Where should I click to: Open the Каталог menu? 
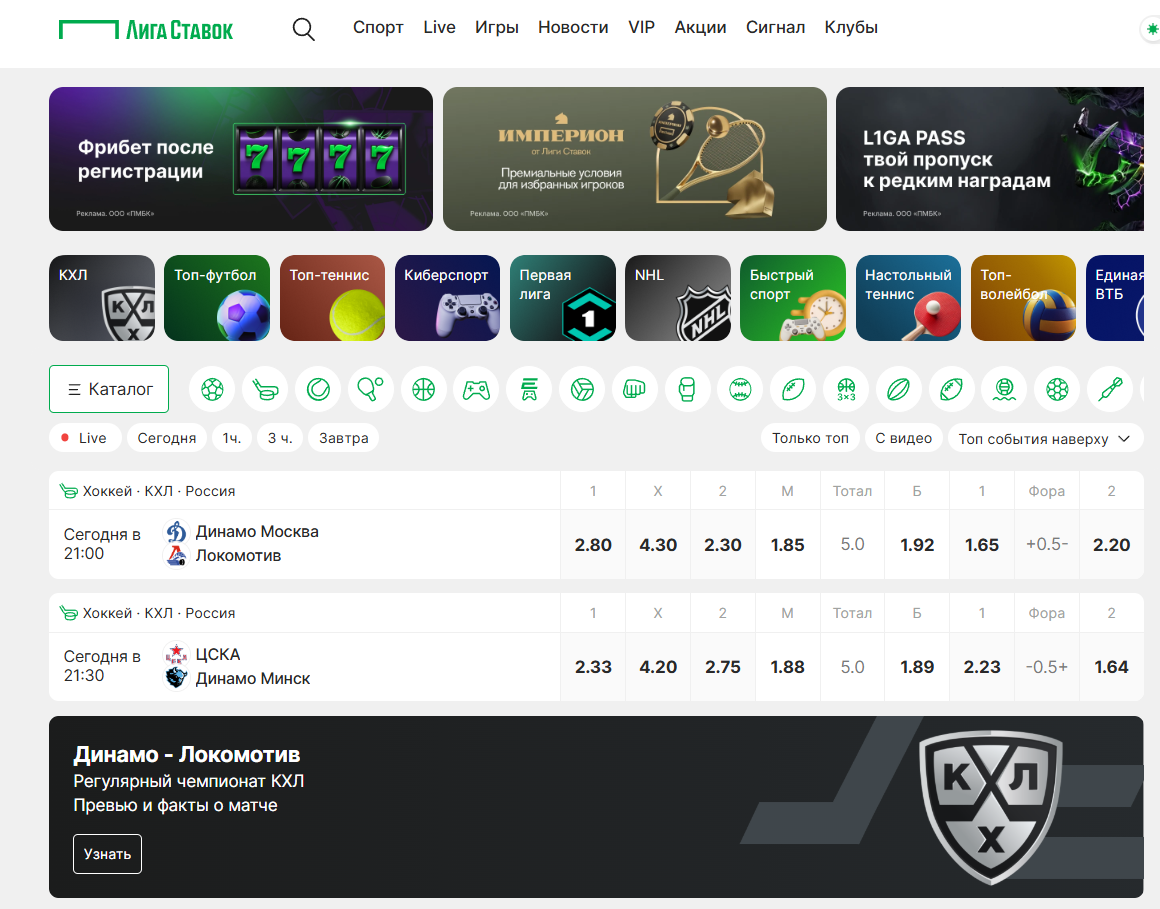click(109, 389)
